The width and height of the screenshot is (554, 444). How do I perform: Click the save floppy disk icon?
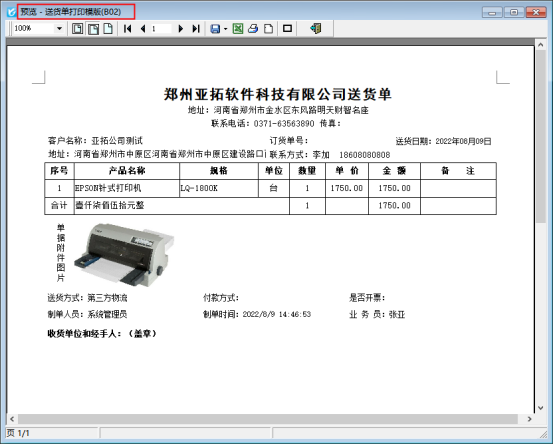coord(215,29)
